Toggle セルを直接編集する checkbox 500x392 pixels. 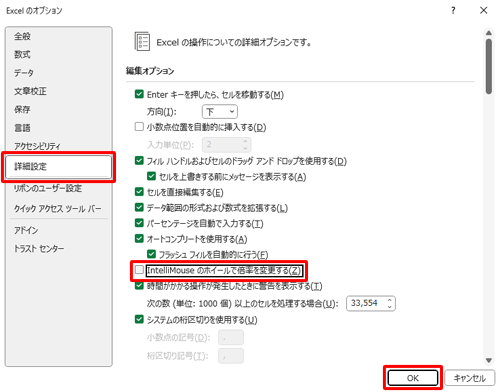139,192
